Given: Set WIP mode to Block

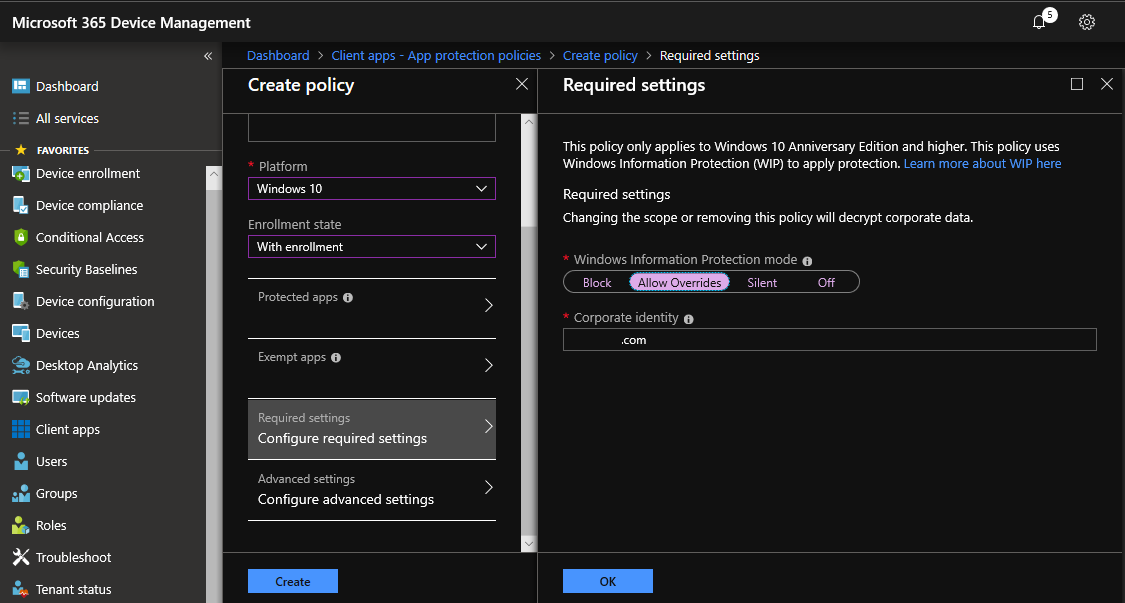Looking at the screenshot, I should pyautogui.click(x=597, y=282).
